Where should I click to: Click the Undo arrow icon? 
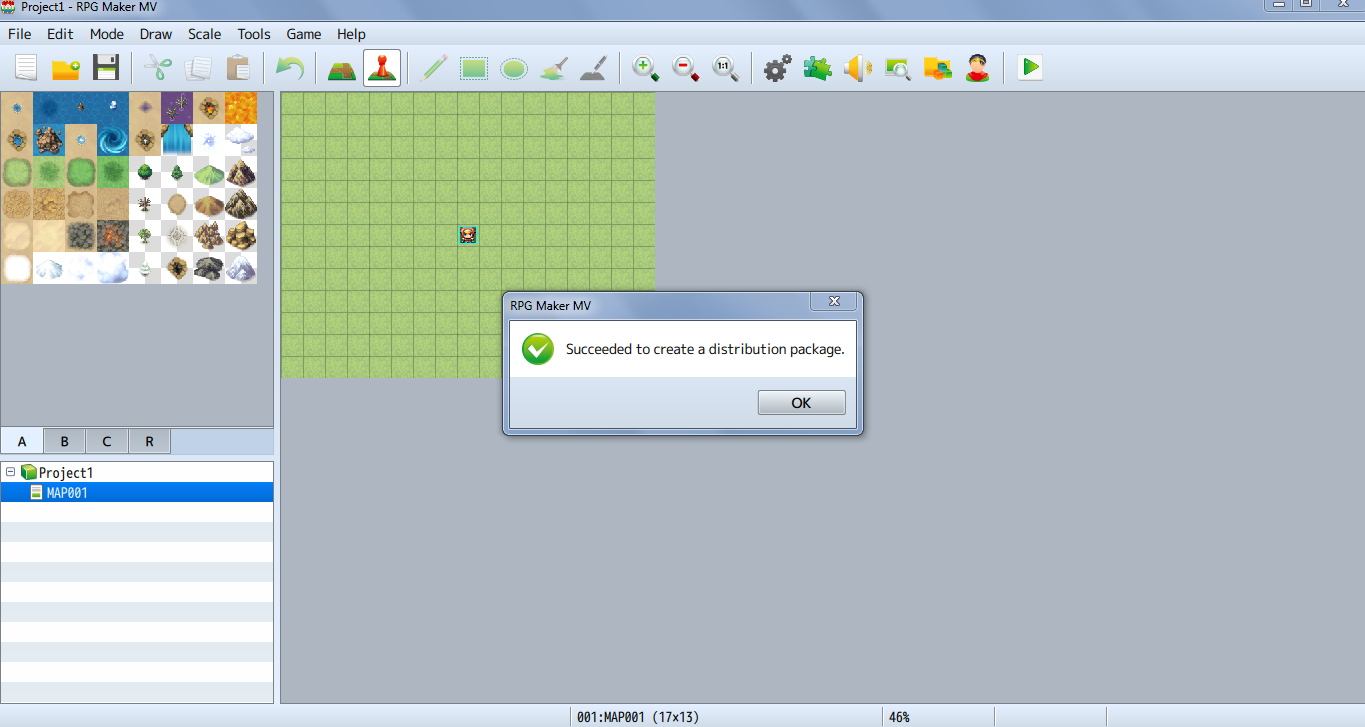pos(290,68)
